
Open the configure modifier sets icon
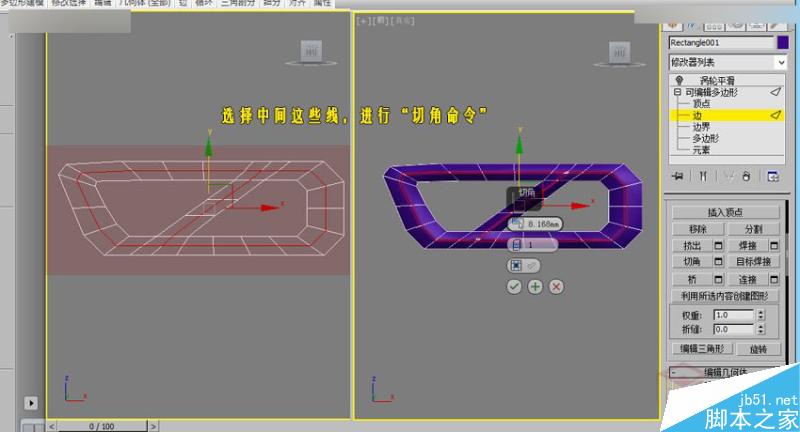[x=772, y=176]
